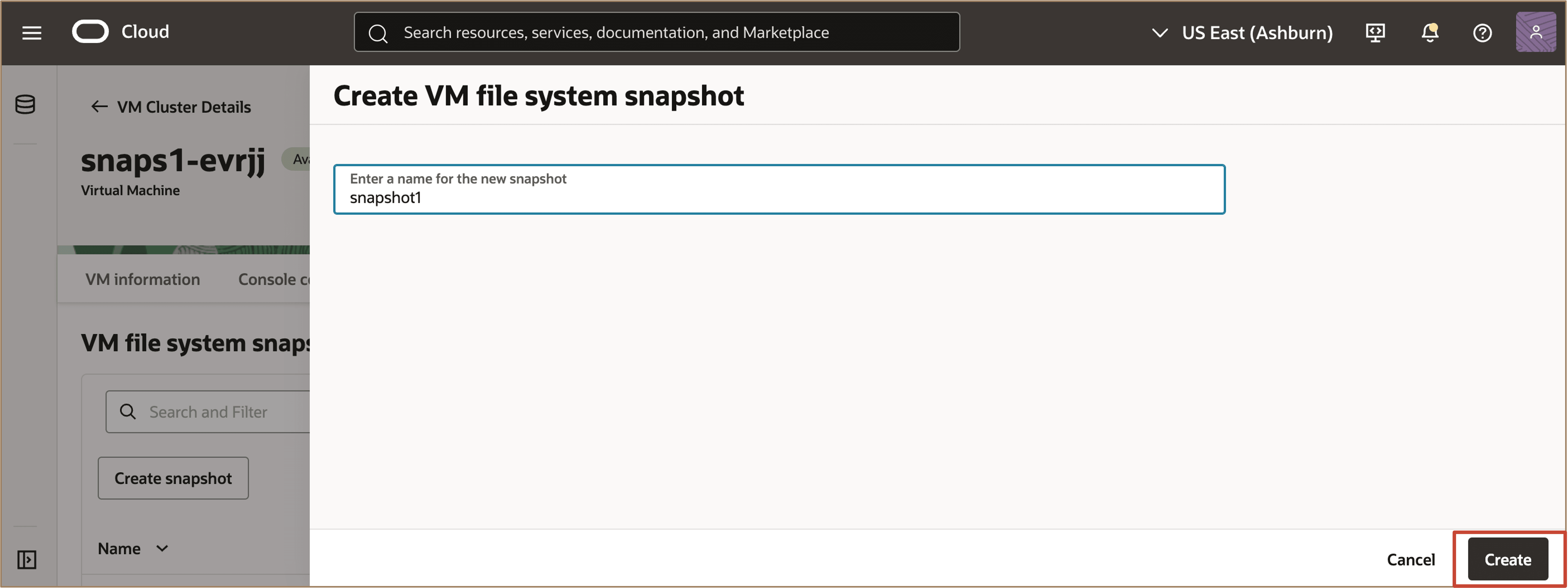Launch Cloud Shell console icon
The height and width of the screenshot is (588, 1568).
(x=1375, y=32)
